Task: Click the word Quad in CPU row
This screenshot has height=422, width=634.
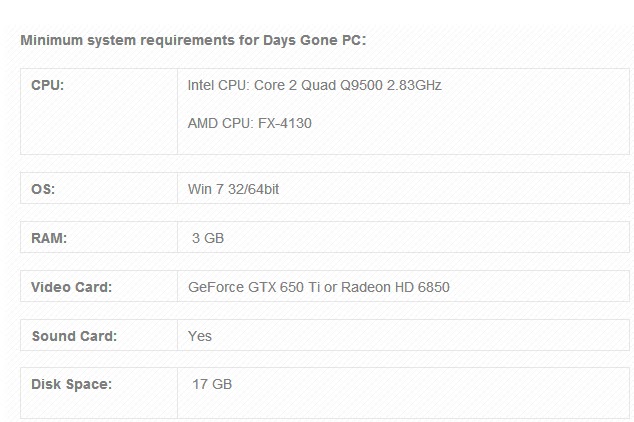Action: pyautogui.click(x=319, y=85)
